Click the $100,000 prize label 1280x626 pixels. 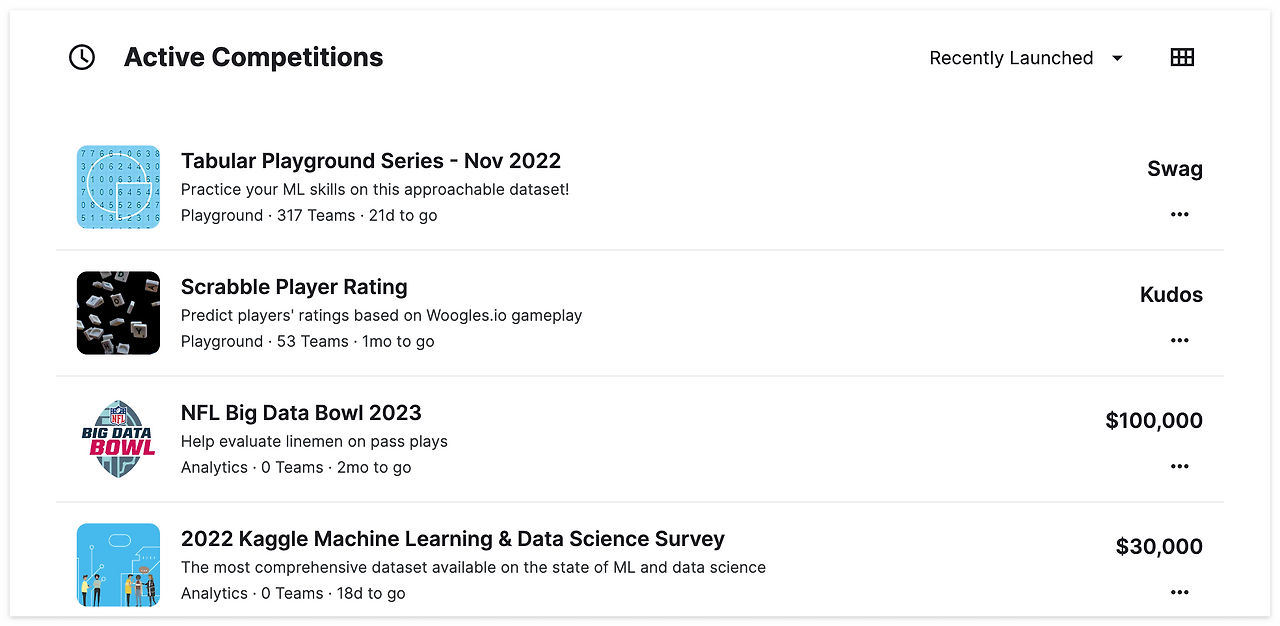click(1153, 421)
